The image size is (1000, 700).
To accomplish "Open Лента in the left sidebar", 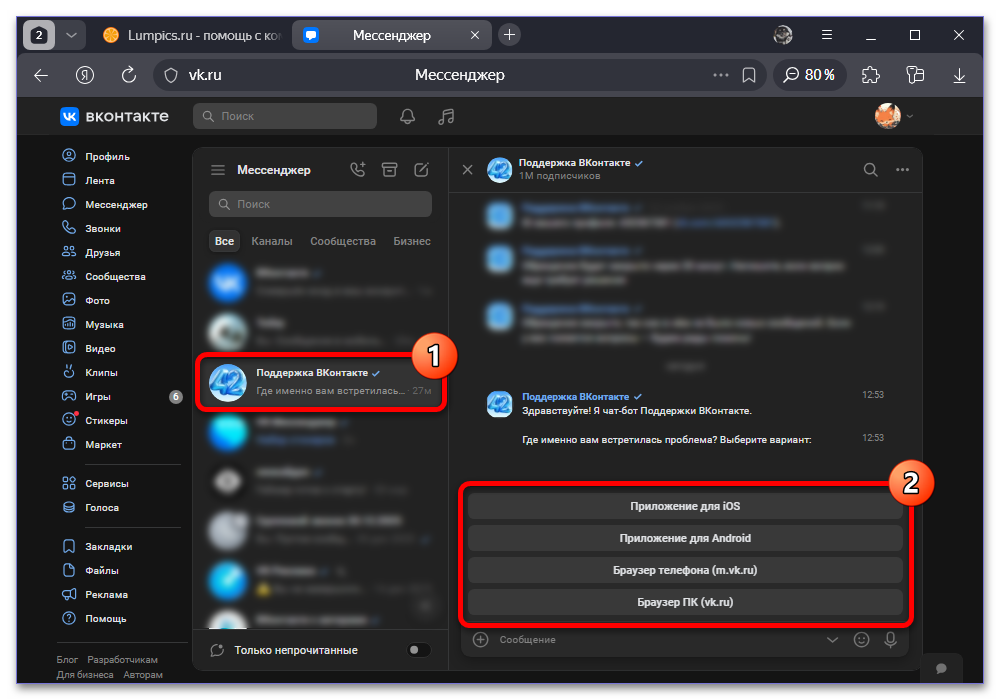I will (x=99, y=180).
